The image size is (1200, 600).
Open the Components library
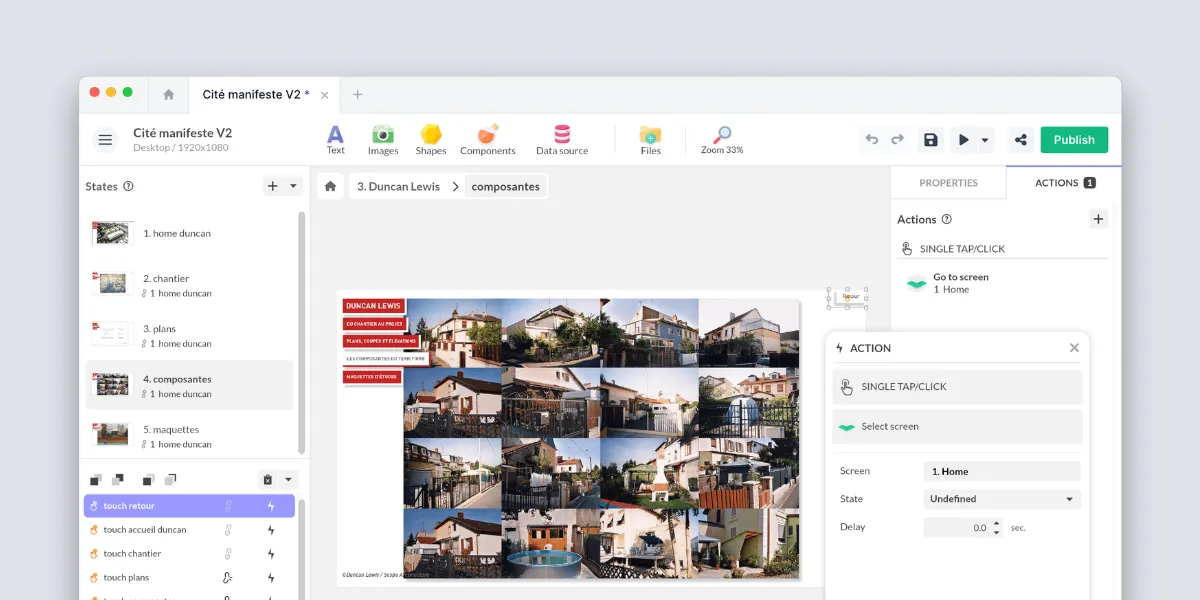click(x=488, y=139)
